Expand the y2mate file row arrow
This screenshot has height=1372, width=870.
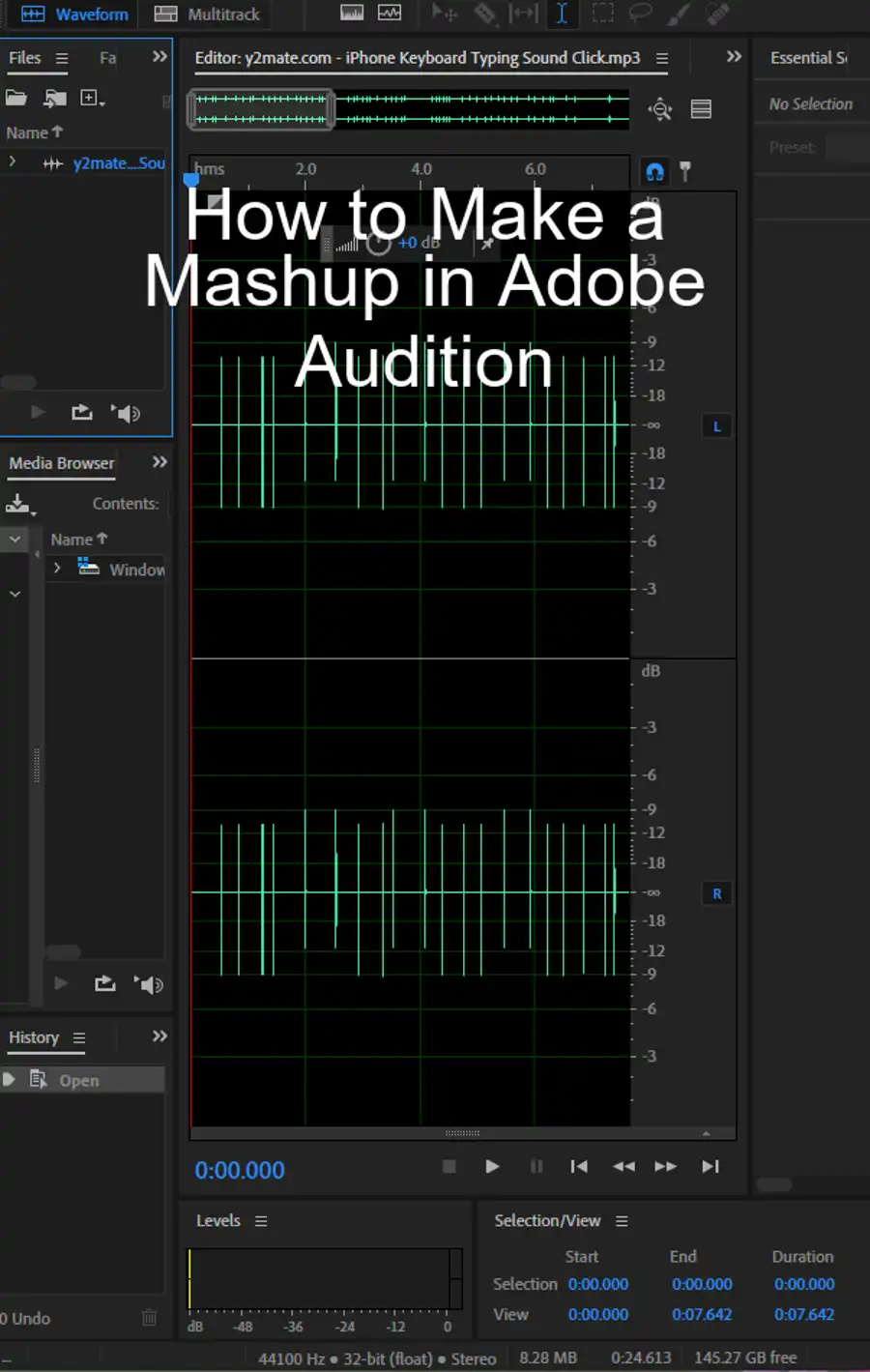click(13, 162)
